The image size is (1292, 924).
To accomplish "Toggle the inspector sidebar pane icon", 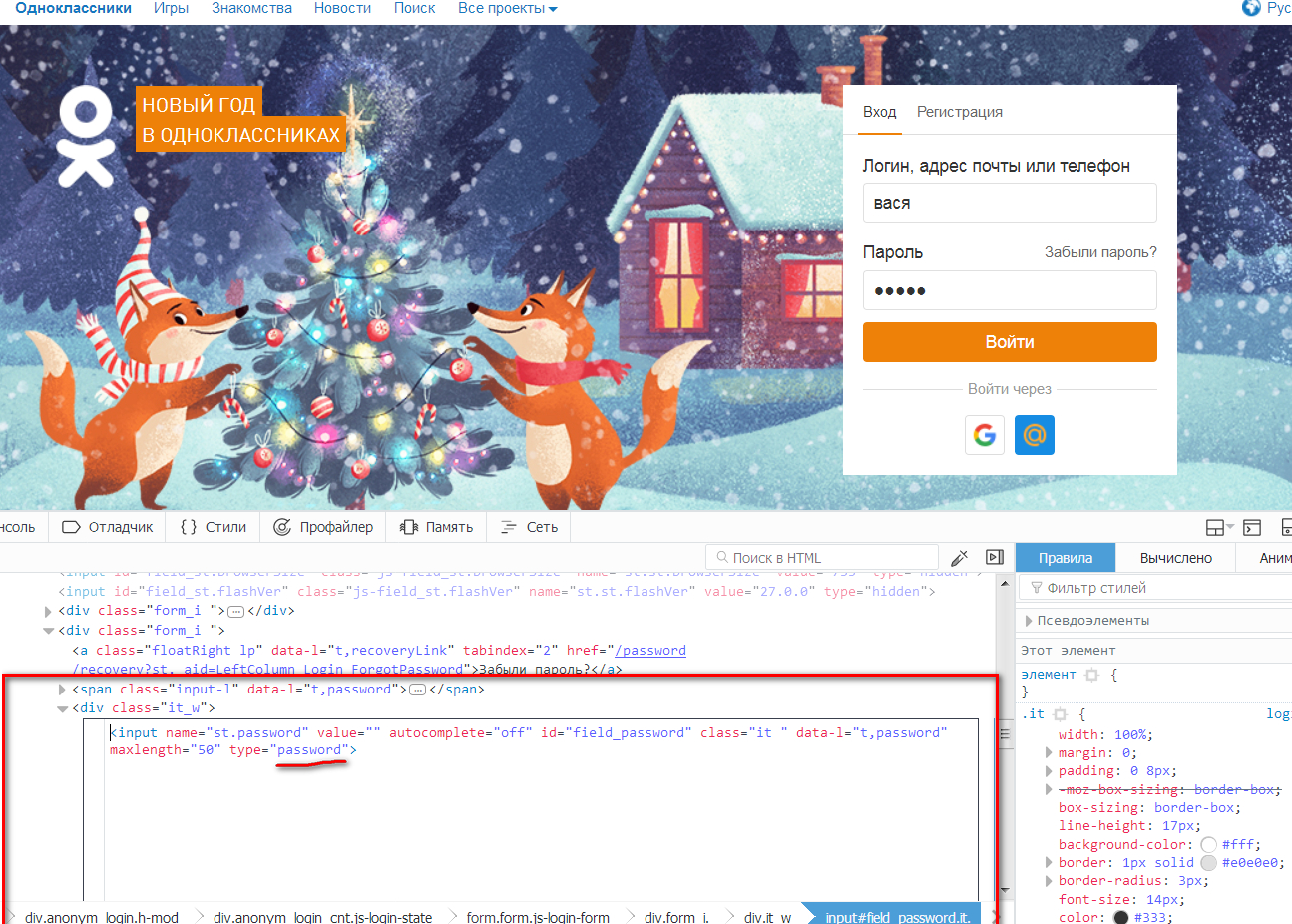I will [995, 557].
